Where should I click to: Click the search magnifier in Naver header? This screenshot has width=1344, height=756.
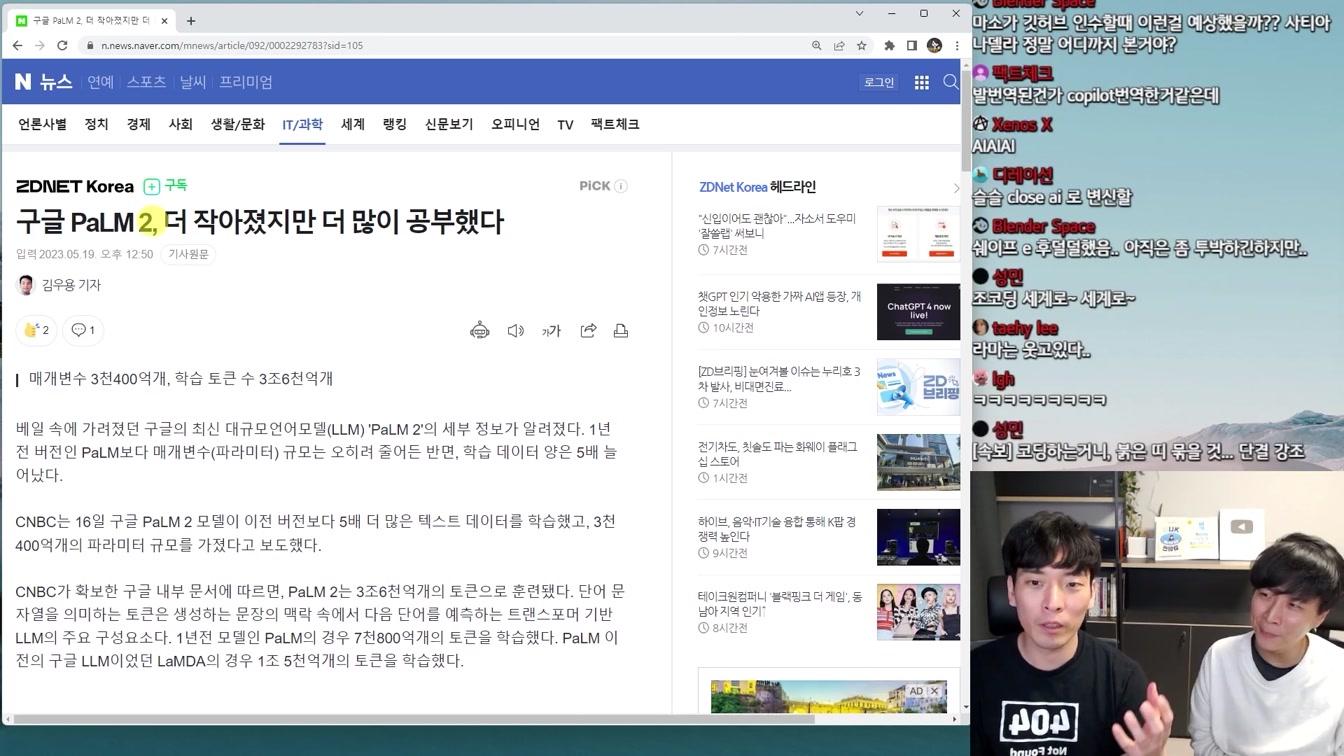pos(951,82)
